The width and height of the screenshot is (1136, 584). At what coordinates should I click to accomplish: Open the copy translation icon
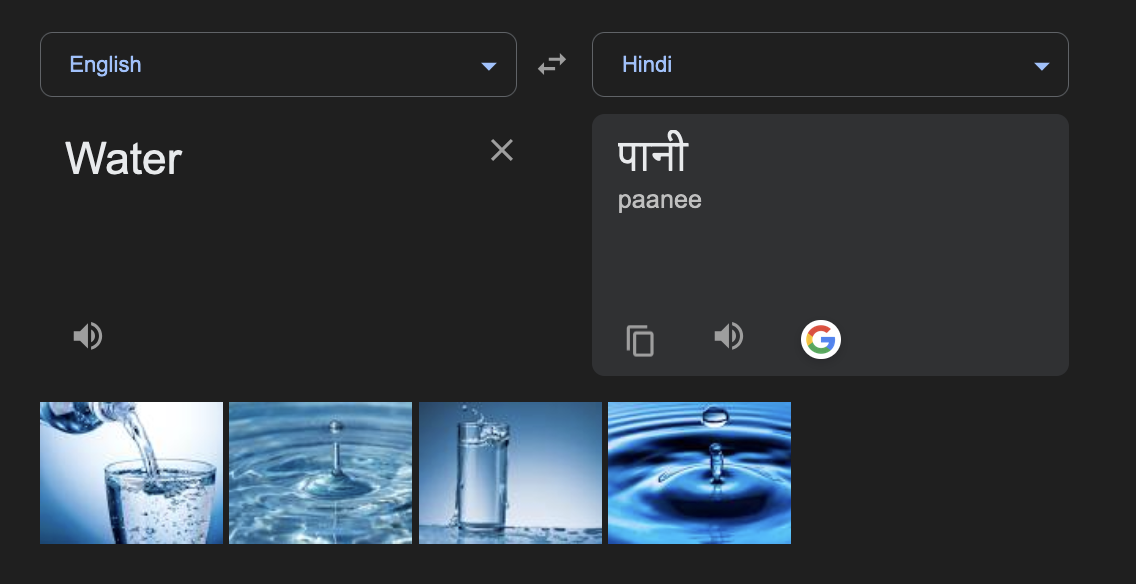point(639,341)
